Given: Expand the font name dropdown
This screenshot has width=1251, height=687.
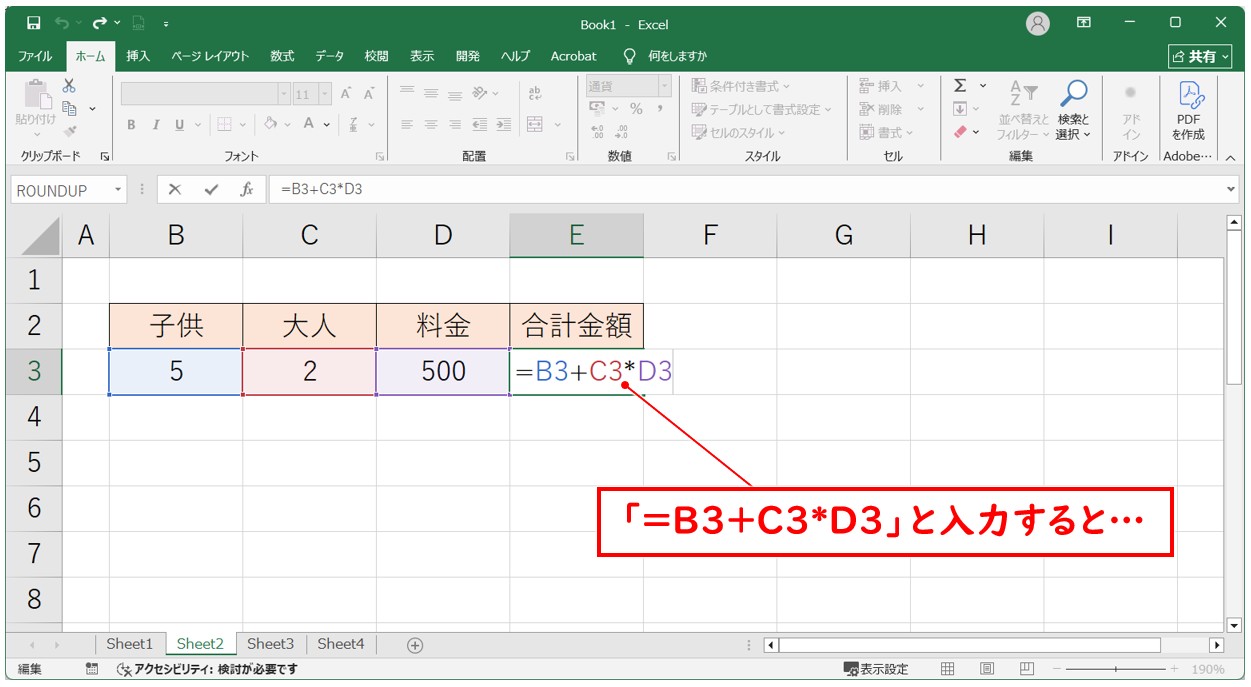Looking at the screenshot, I should coord(284,93).
